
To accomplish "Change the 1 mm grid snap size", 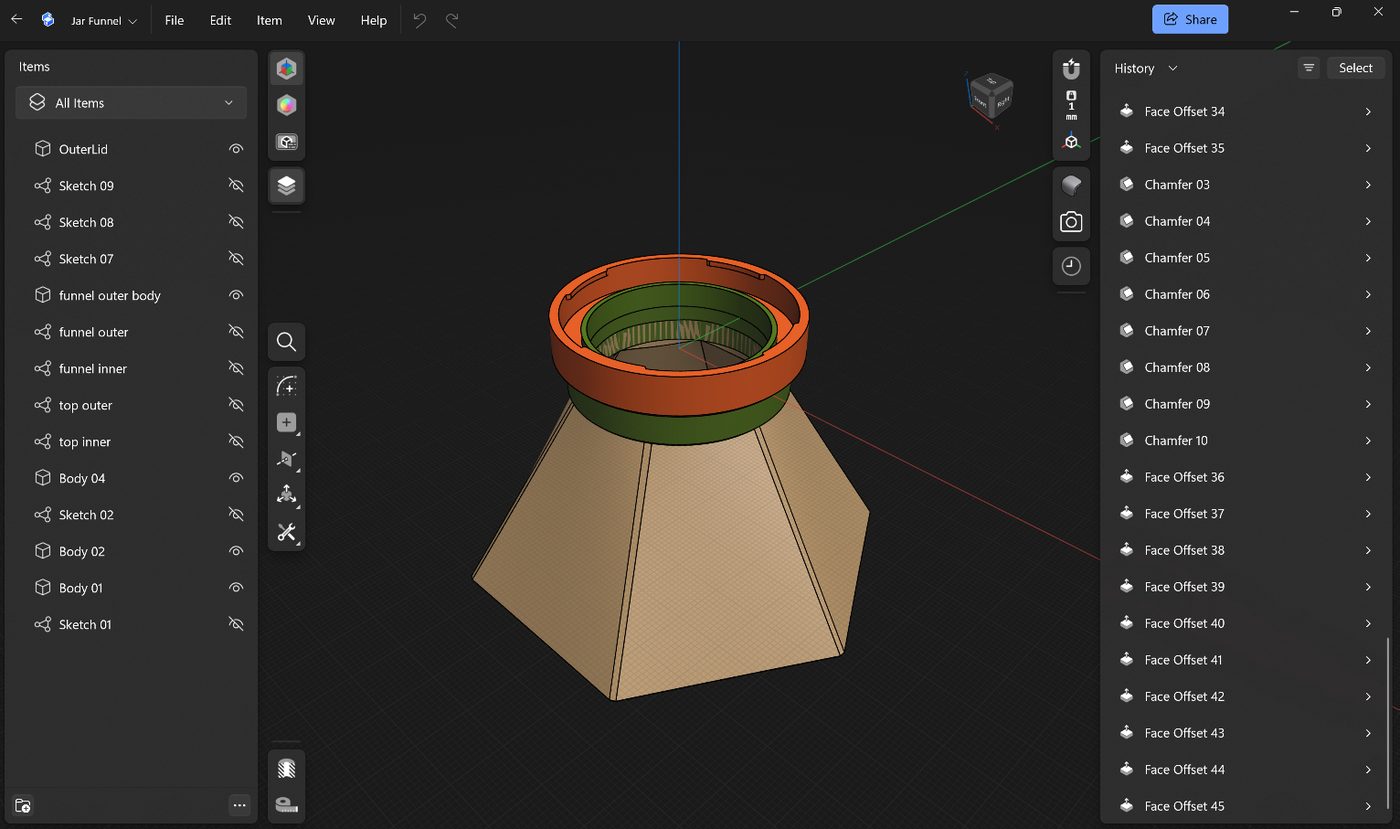I will 1071,105.
